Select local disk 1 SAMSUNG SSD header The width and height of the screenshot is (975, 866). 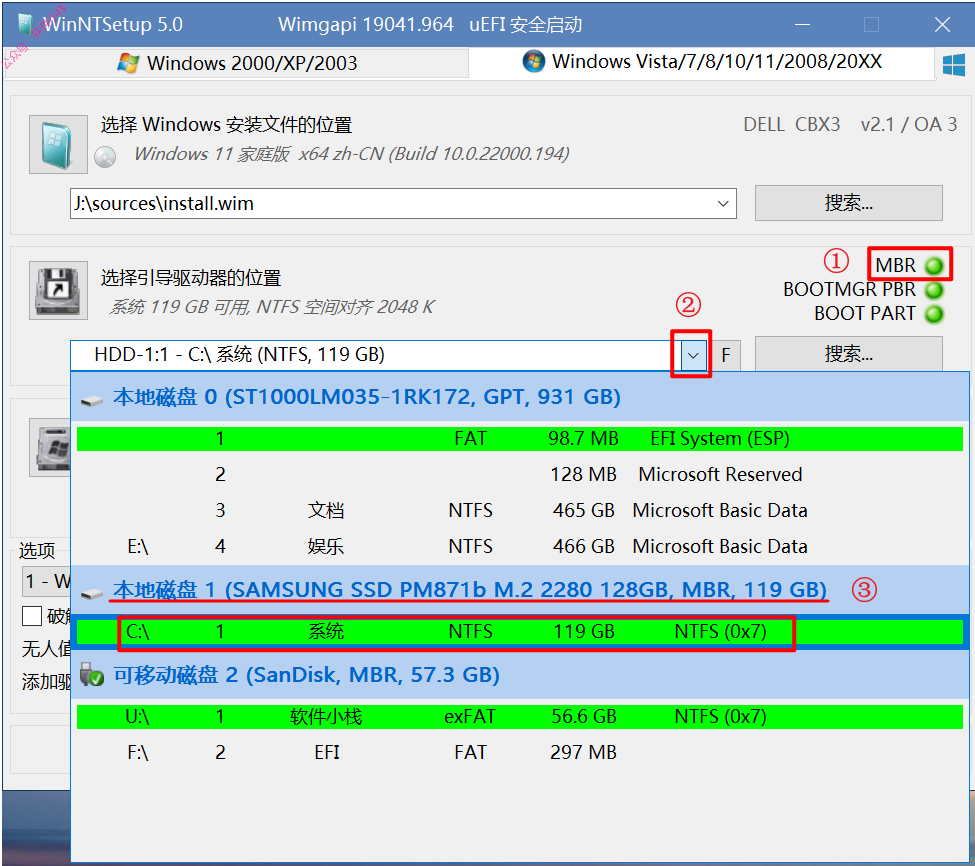click(x=520, y=589)
